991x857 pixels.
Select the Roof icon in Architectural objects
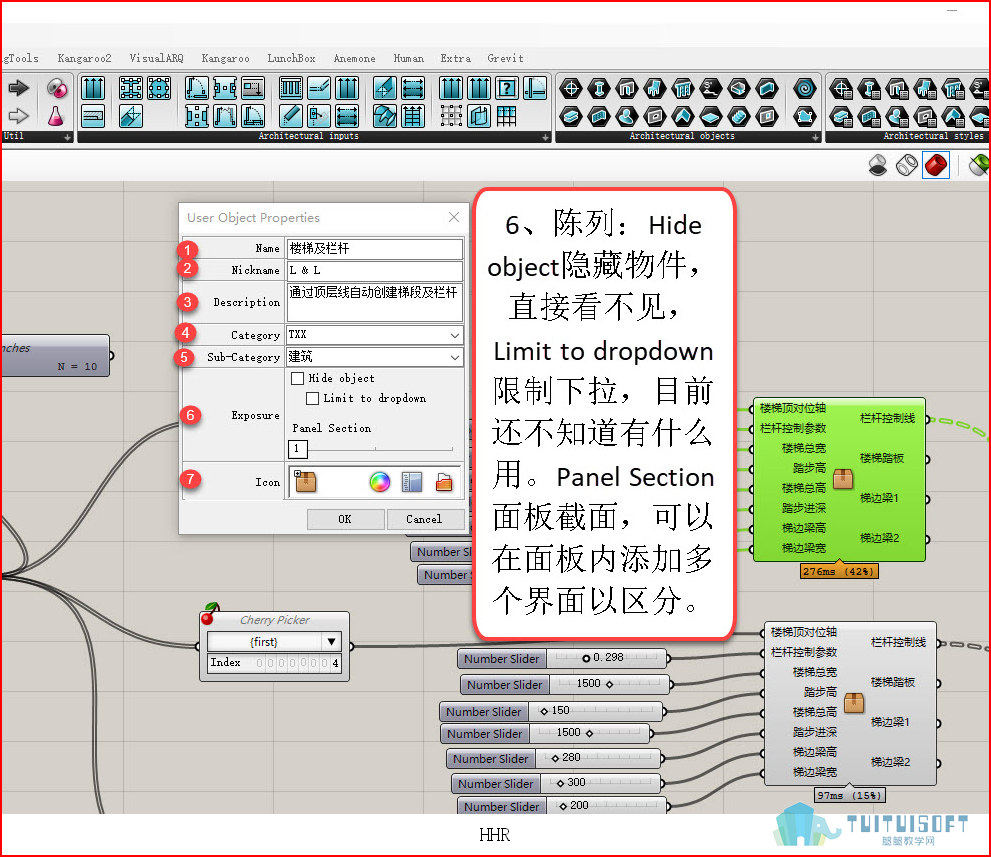[x=683, y=116]
